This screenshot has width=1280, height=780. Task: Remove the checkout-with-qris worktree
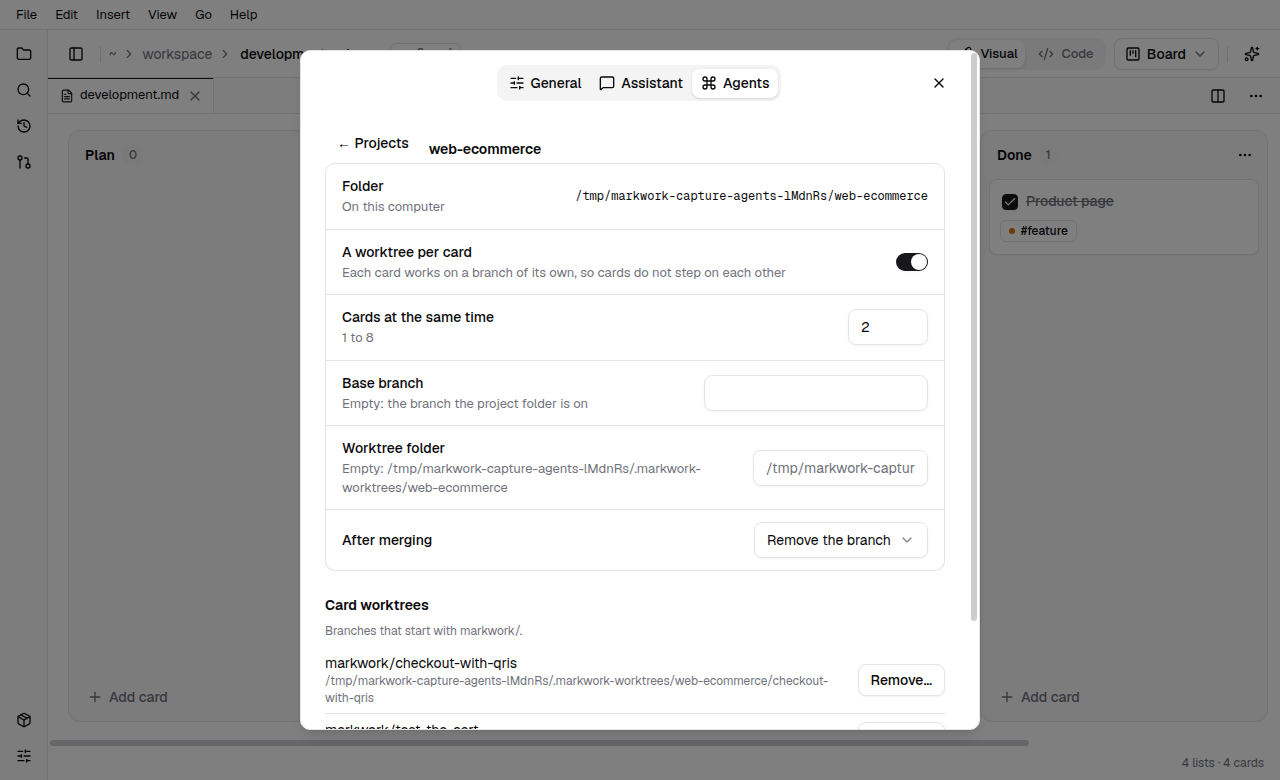901,680
